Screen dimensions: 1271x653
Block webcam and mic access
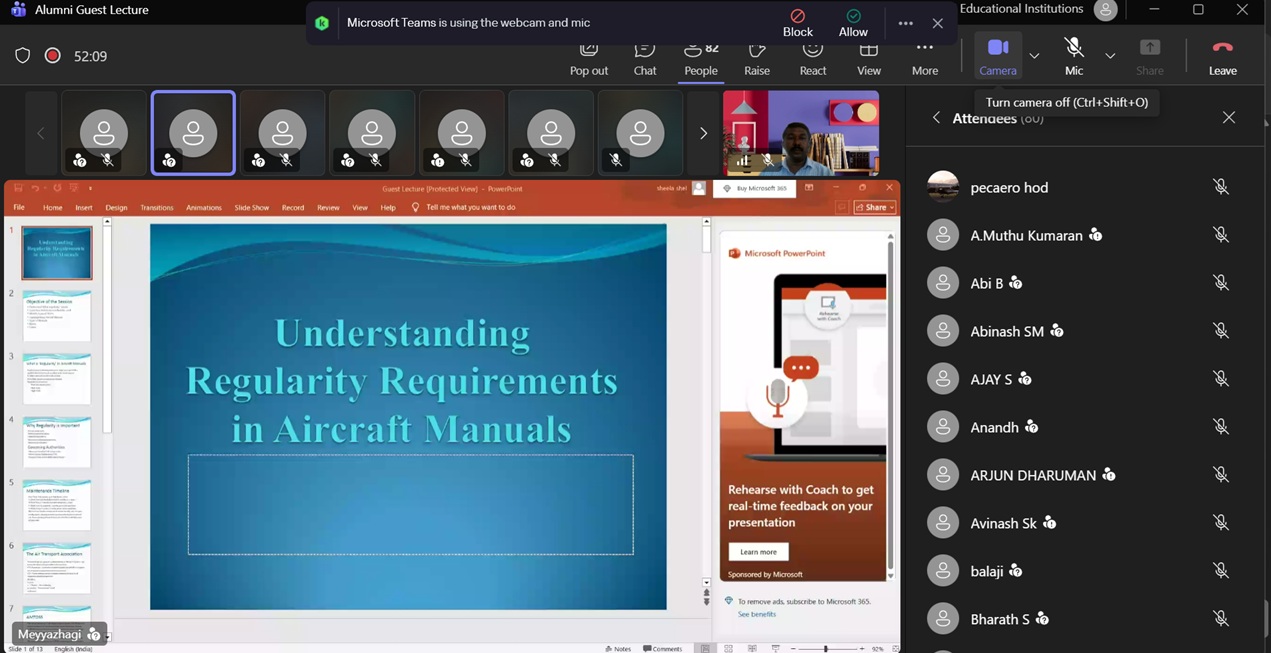(x=797, y=23)
